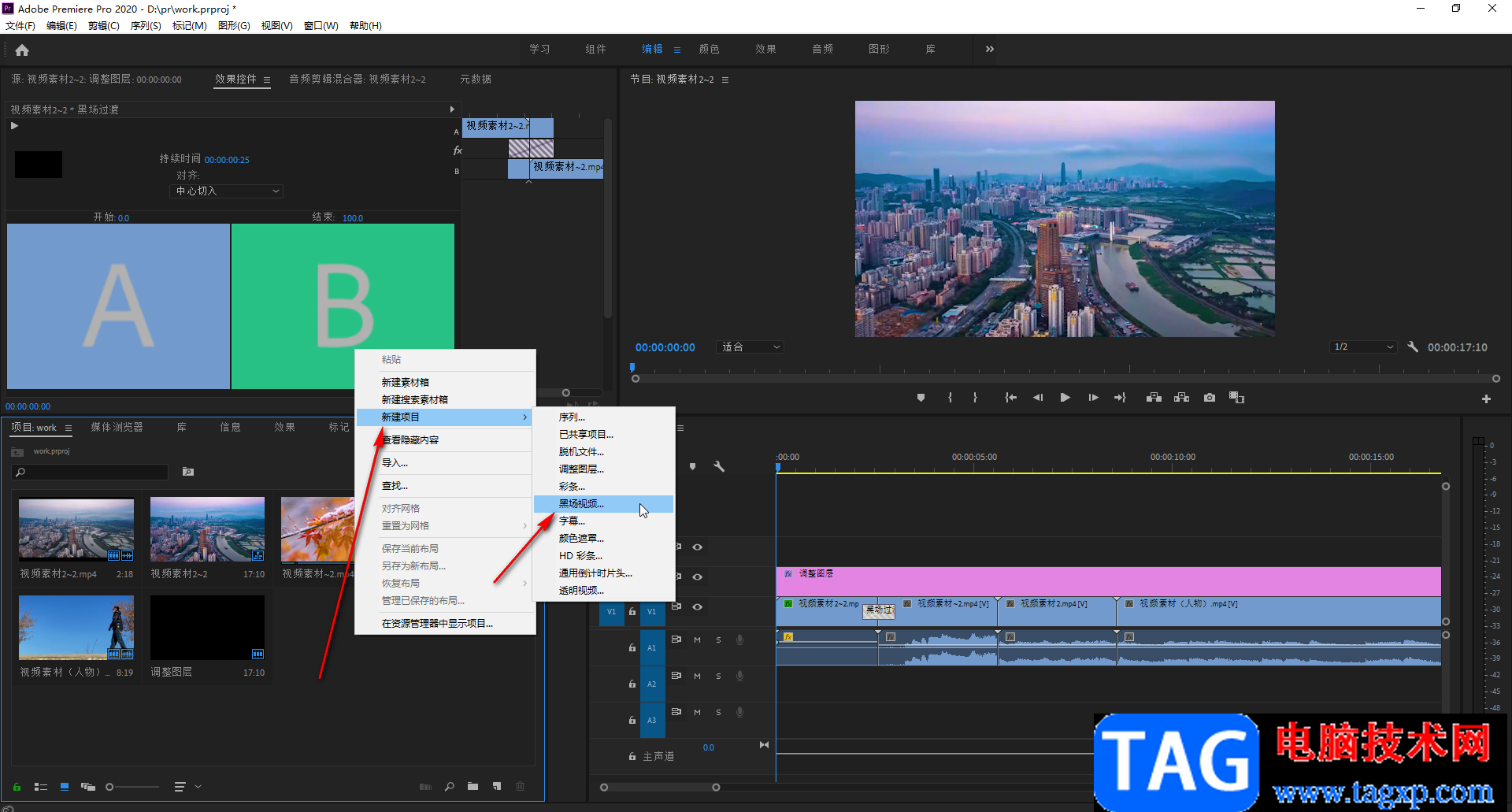Screen dimensions: 1512x812
Task: Switch to 媒体浏览器 tab
Action: point(117,428)
